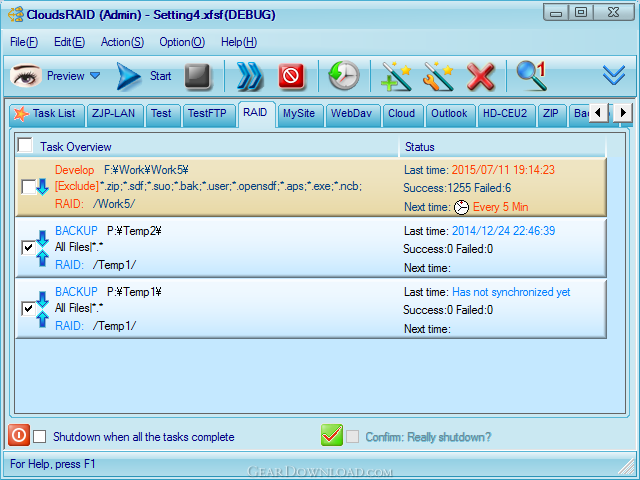Switch to the MySite tab
This screenshot has width=640, height=480.
[299, 115]
